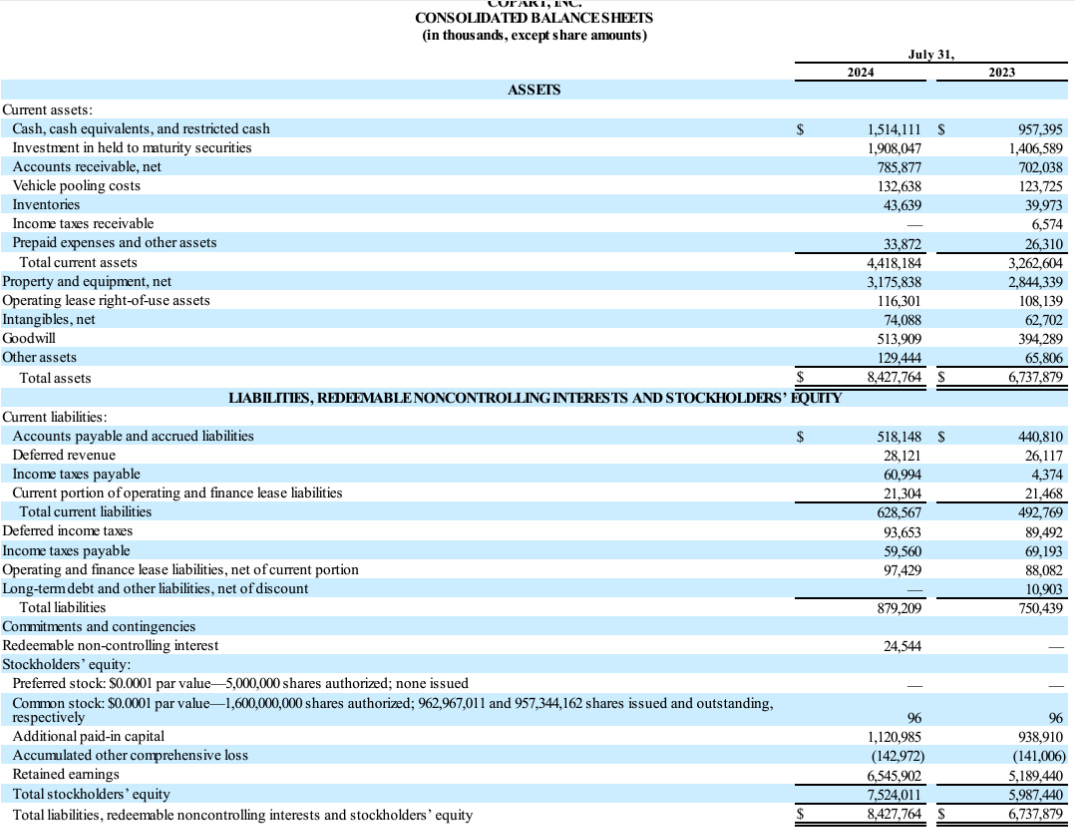Select 'Income taxes receivable' label

pos(83,224)
